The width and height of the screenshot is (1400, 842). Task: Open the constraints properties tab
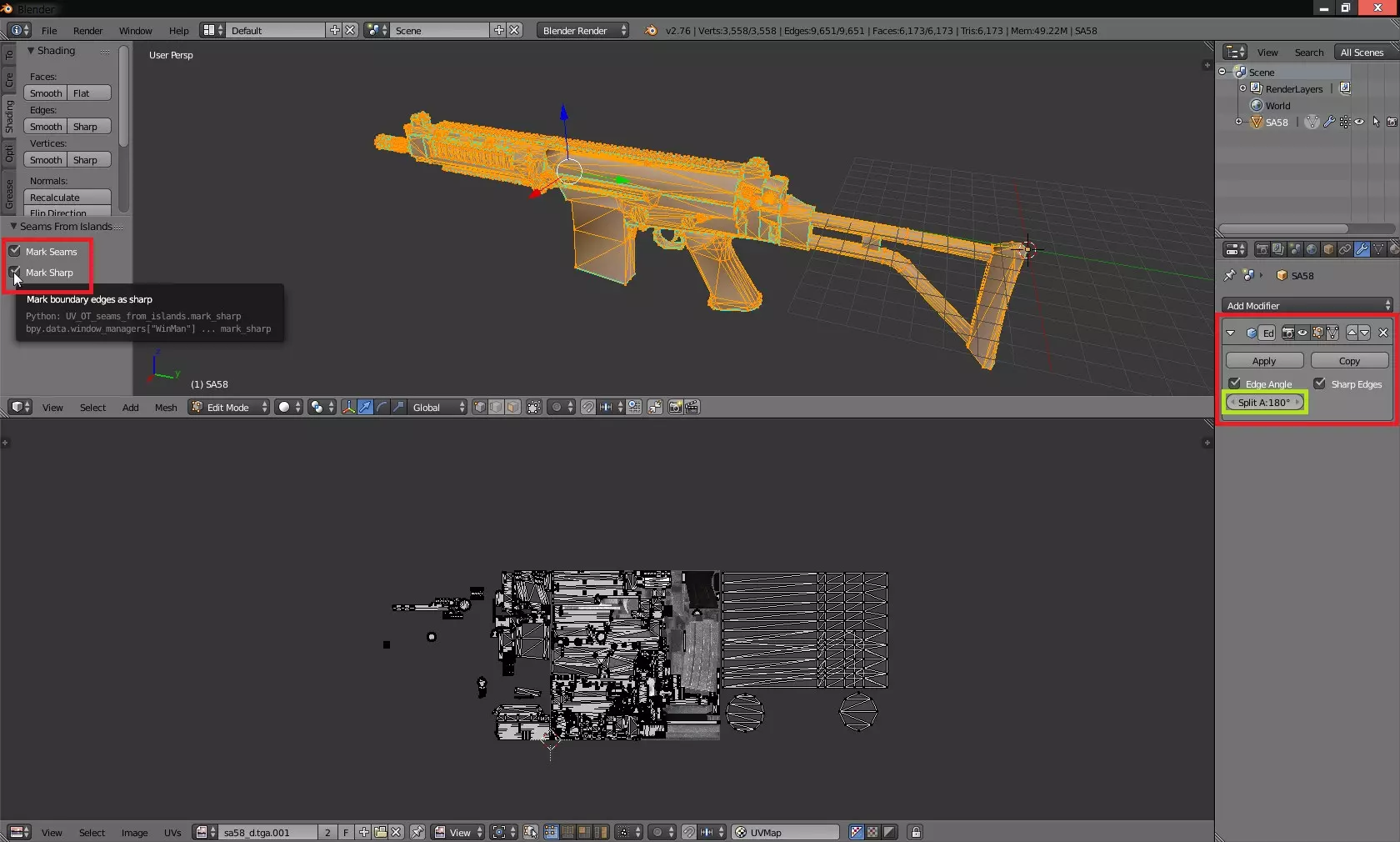pos(1345,249)
